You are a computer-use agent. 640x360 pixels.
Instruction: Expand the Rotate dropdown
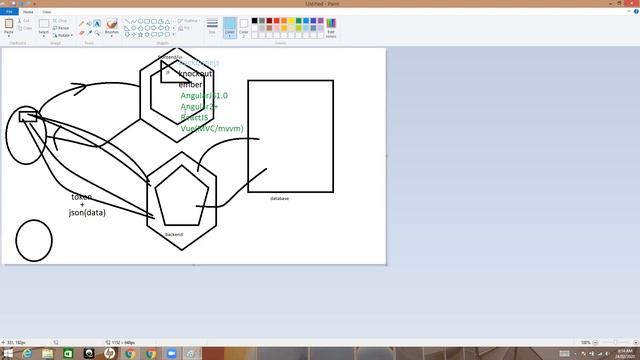(71, 35)
